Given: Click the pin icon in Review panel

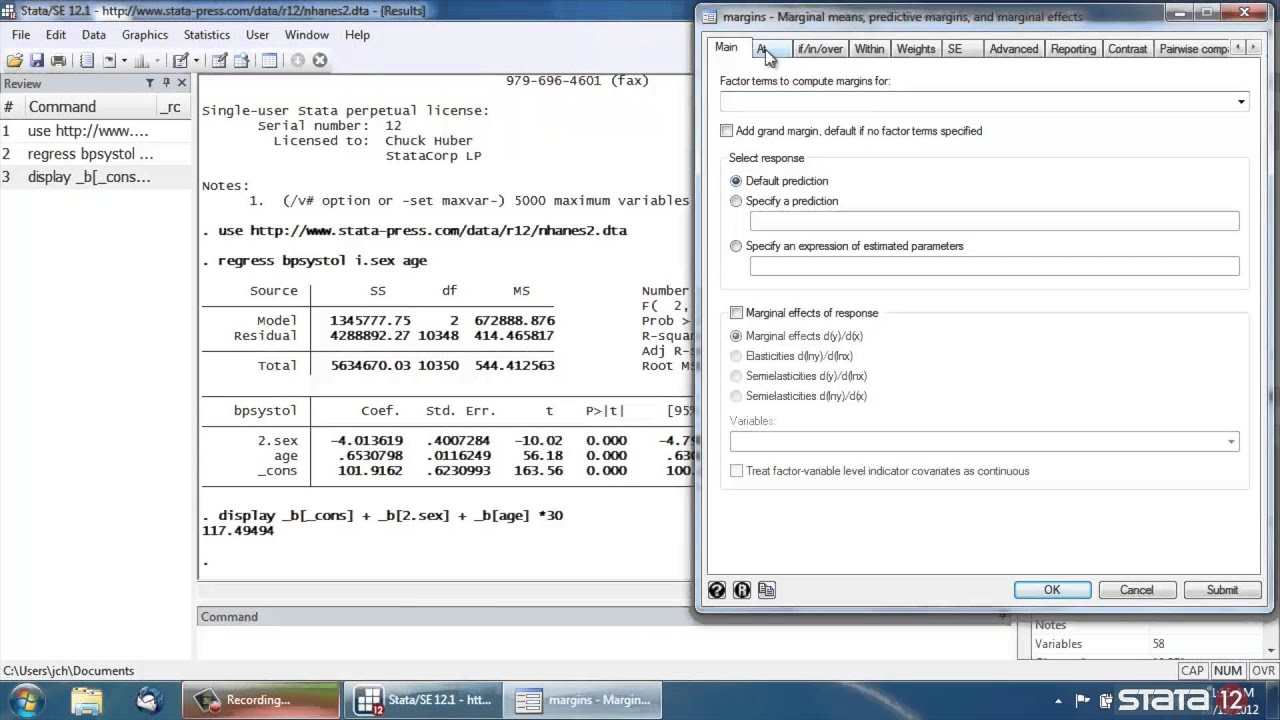Looking at the screenshot, I should pos(166,83).
